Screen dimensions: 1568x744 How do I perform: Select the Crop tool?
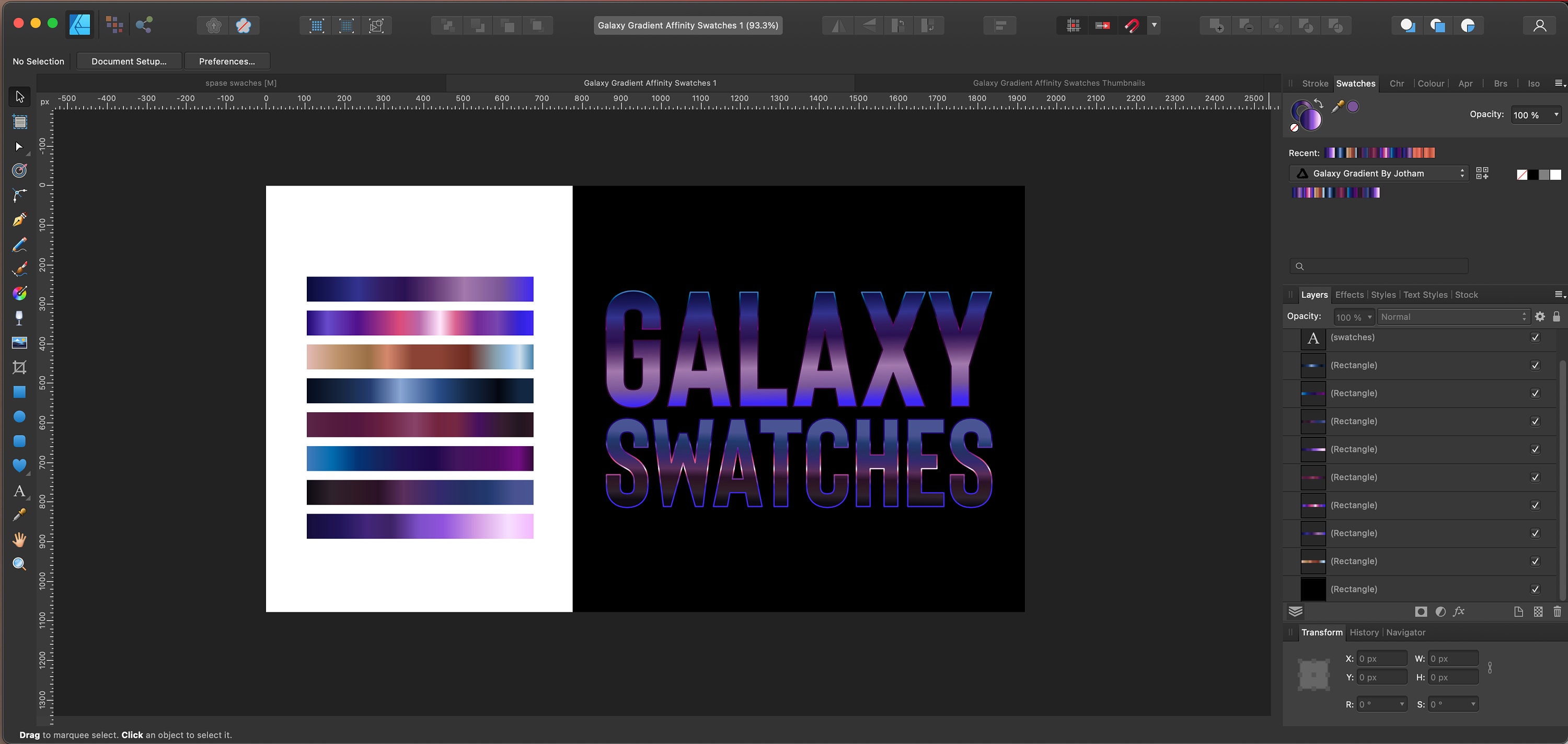pos(19,367)
